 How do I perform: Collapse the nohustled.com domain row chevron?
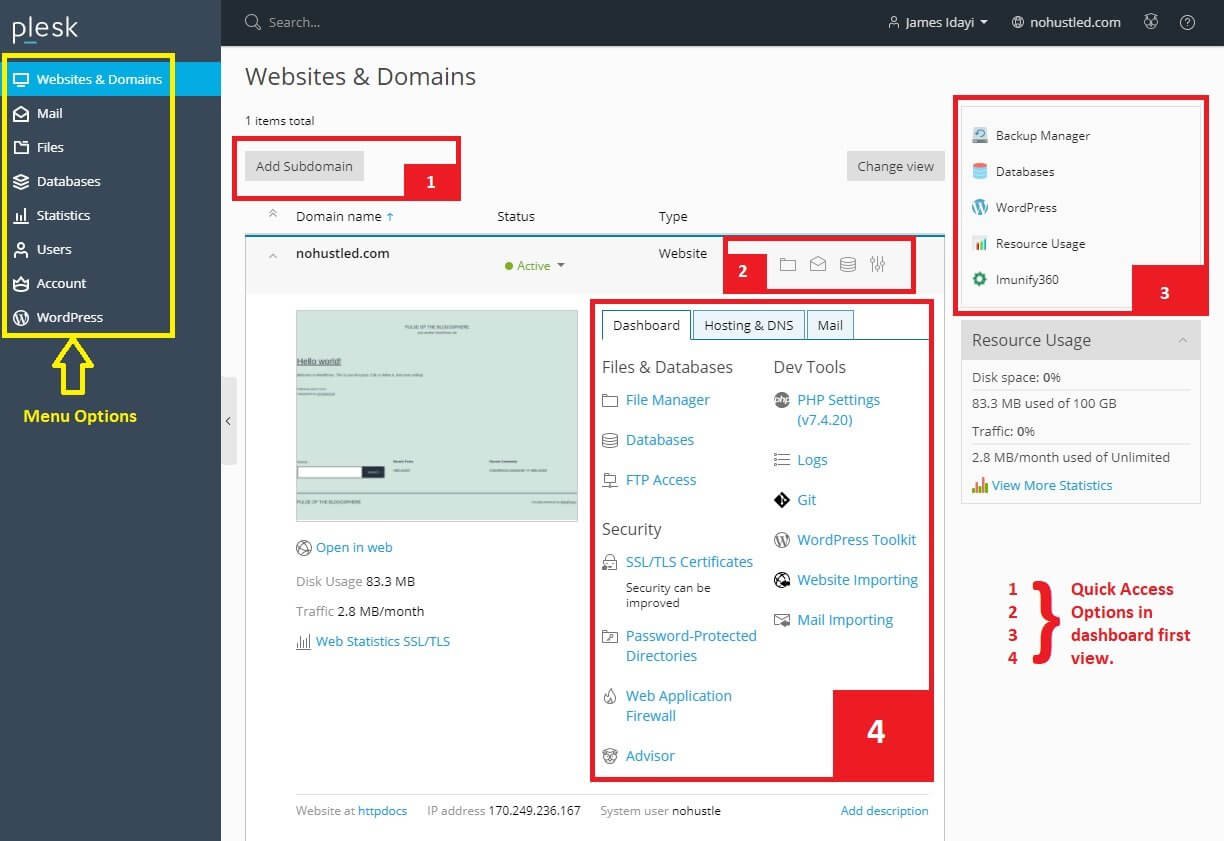[x=273, y=255]
